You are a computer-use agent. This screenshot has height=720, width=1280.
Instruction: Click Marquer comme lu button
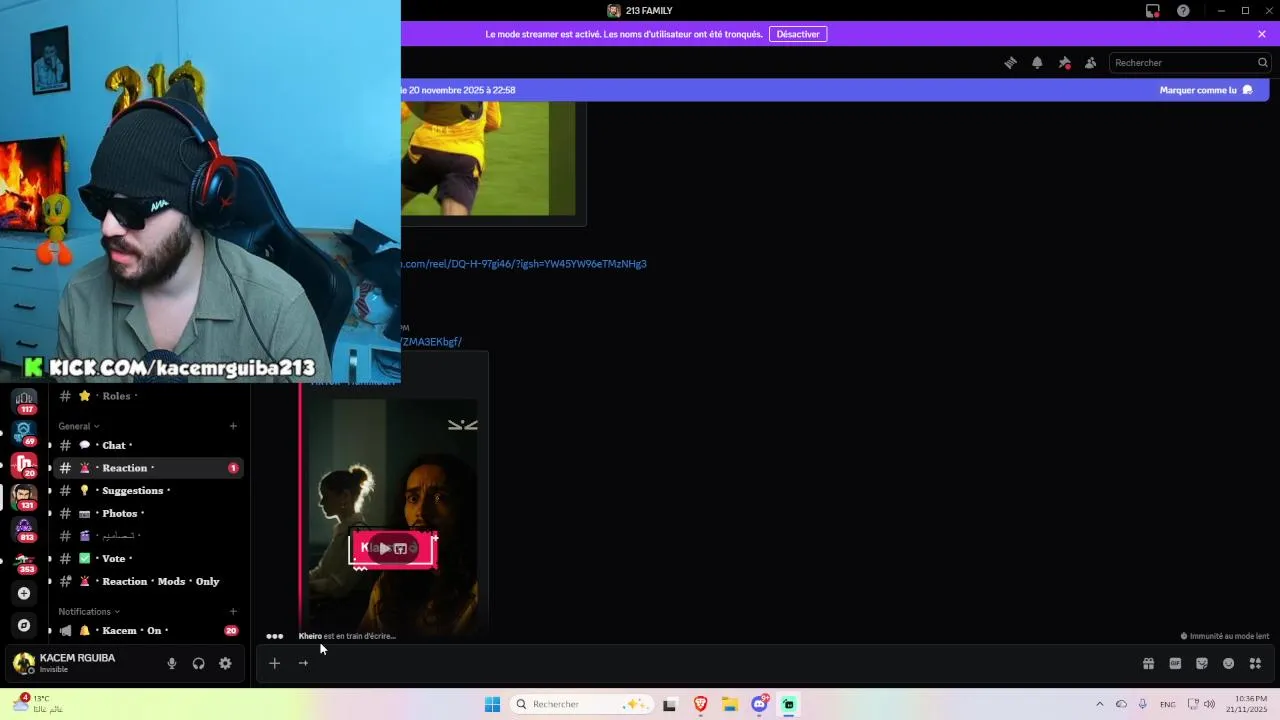click(x=1206, y=90)
